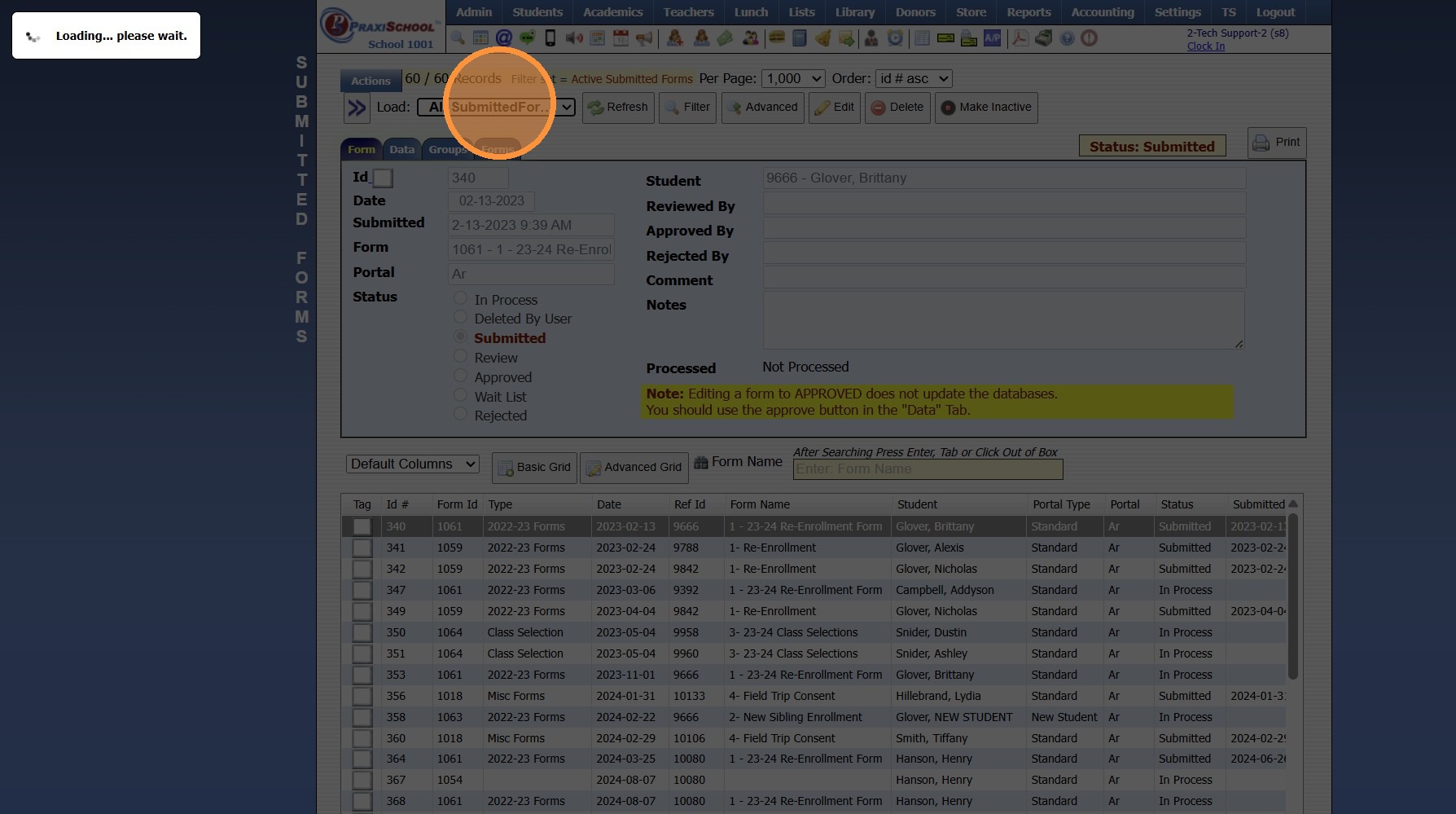Screen dimensions: 1456x814
Task: Click the speaker sound icon
Action: 573,38
